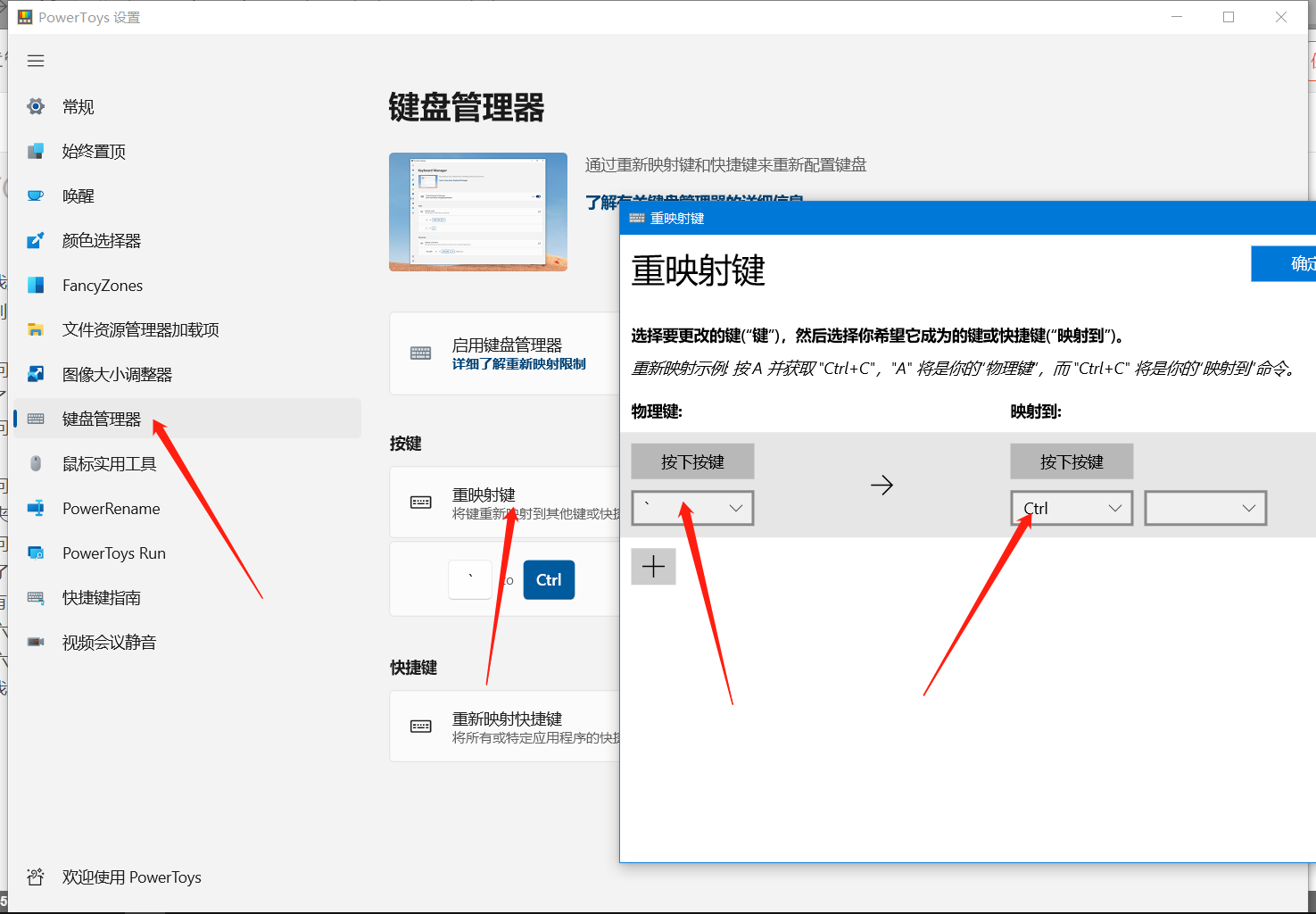
Task: Open the 了解有关键盘管理器的详细信息 link
Action: point(694,202)
